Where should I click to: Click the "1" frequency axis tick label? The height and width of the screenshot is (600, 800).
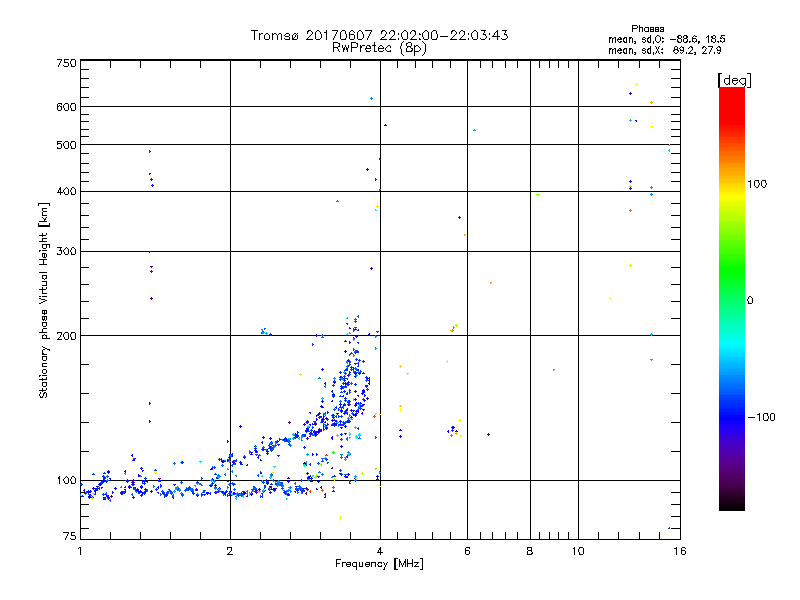tap(80, 551)
